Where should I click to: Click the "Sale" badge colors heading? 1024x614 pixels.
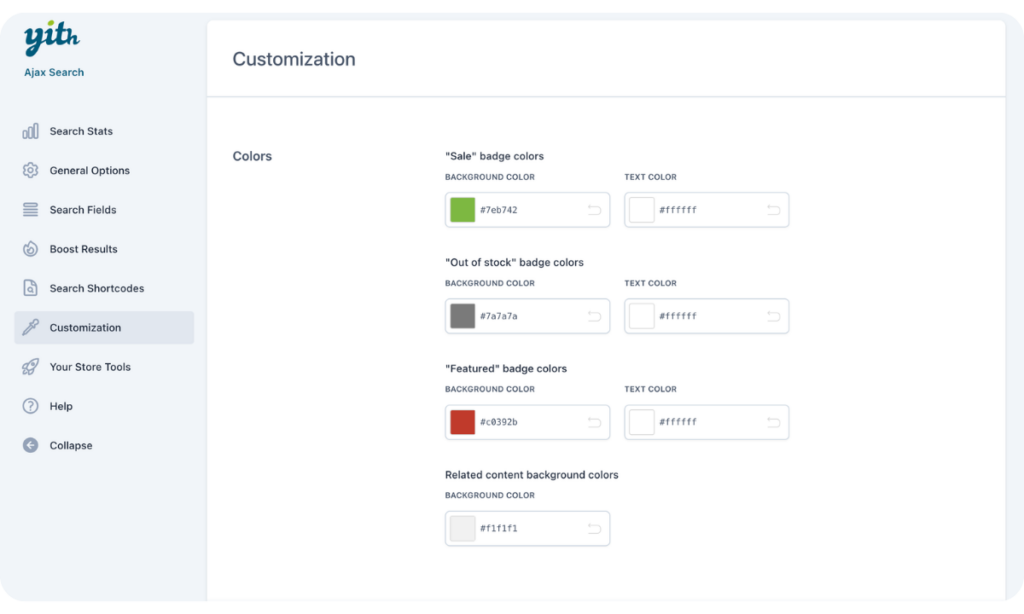(x=494, y=156)
